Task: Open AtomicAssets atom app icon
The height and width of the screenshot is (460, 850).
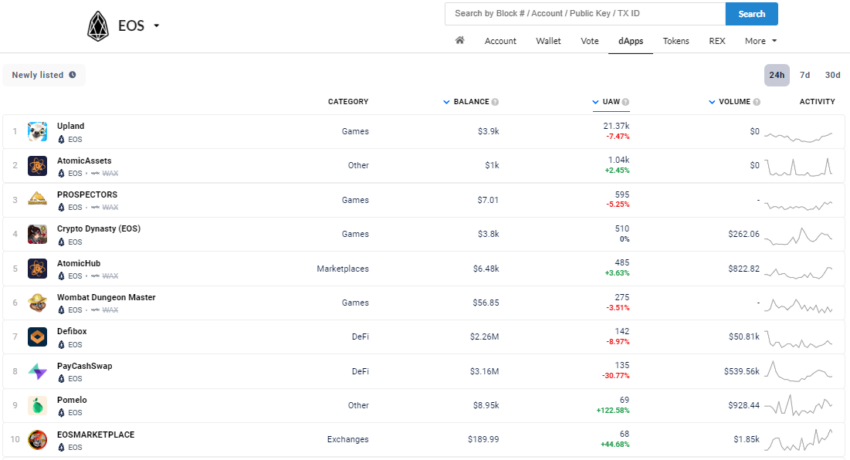Action: tap(37, 166)
